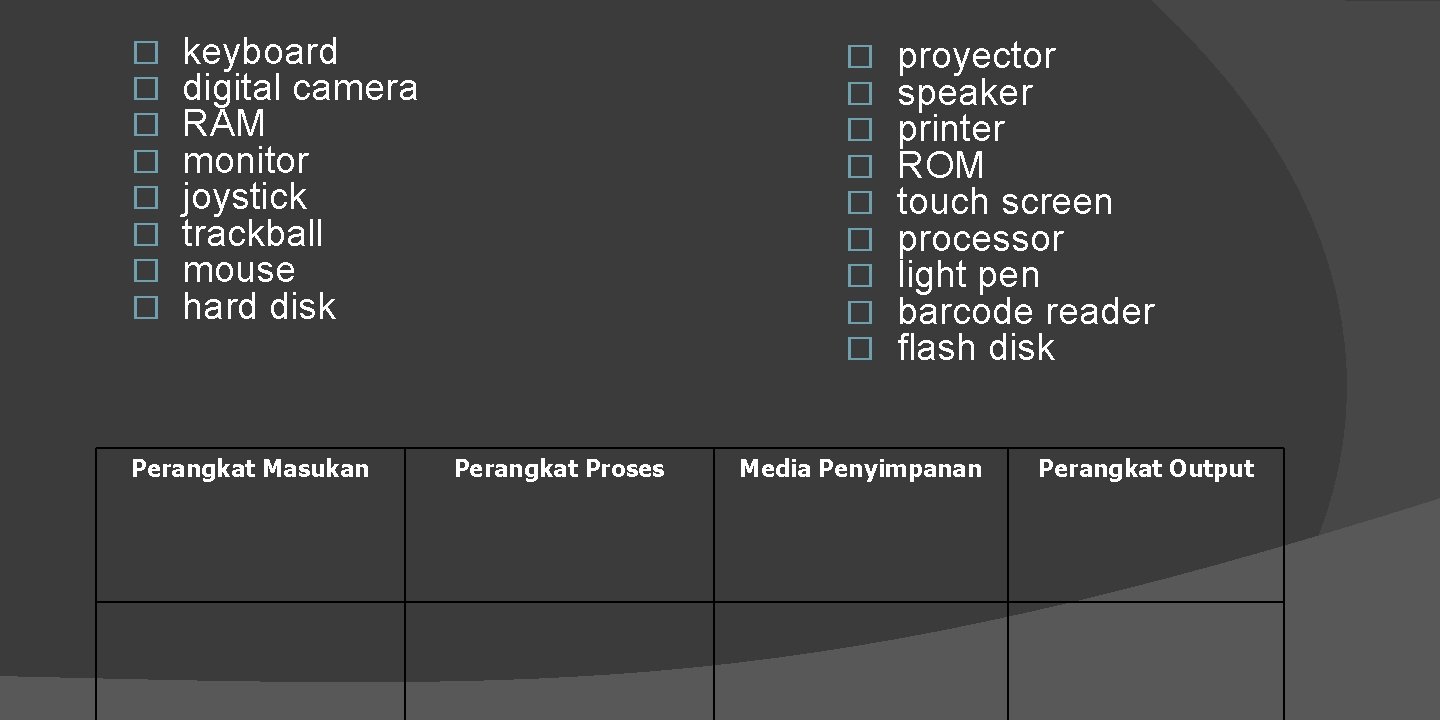Click the square bullet beside flash disk
The width and height of the screenshot is (1440, 720).
coord(860,349)
